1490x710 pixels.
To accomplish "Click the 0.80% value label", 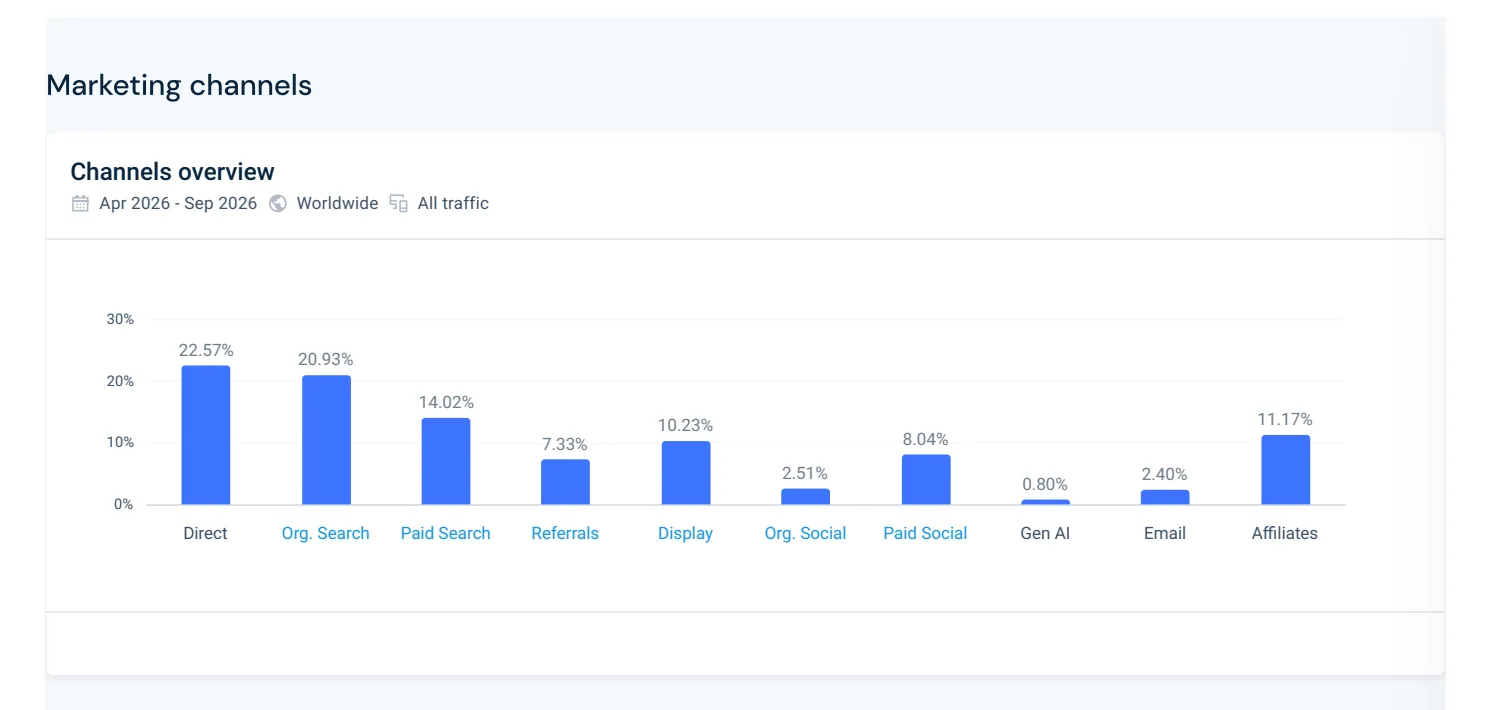I will (1045, 484).
